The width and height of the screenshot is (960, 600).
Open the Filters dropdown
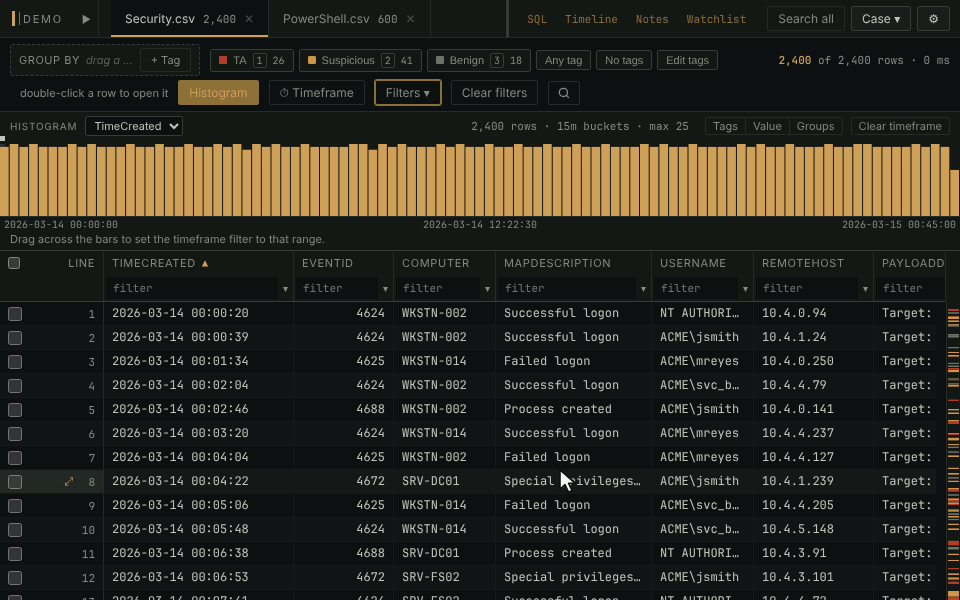click(408, 93)
